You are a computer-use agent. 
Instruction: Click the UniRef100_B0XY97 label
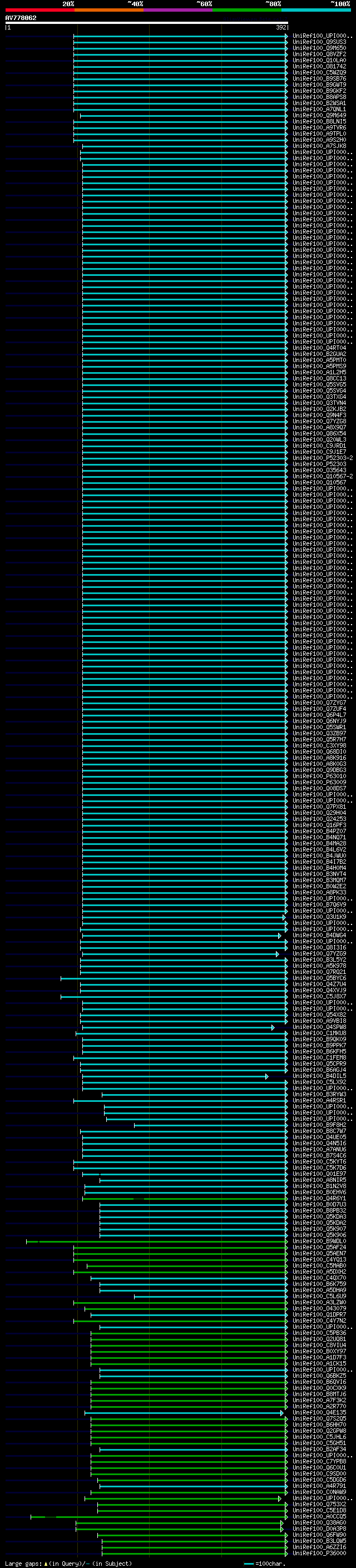click(x=319, y=1351)
